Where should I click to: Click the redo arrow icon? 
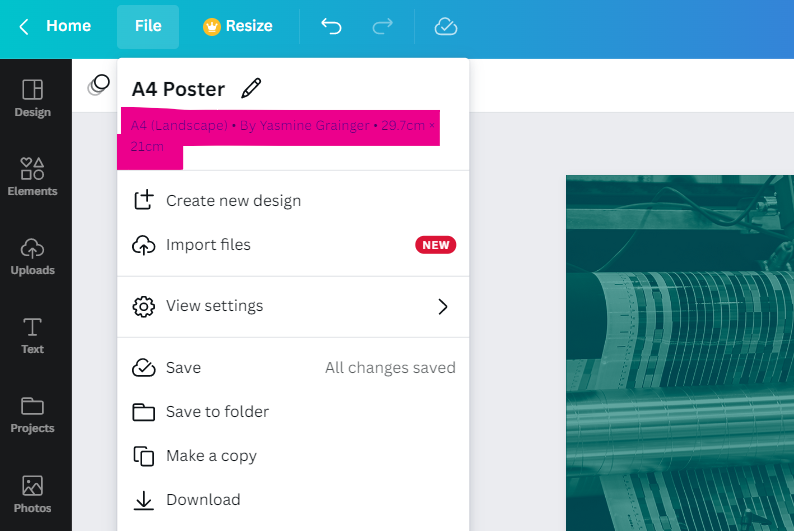pyautogui.click(x=382, y=26)
